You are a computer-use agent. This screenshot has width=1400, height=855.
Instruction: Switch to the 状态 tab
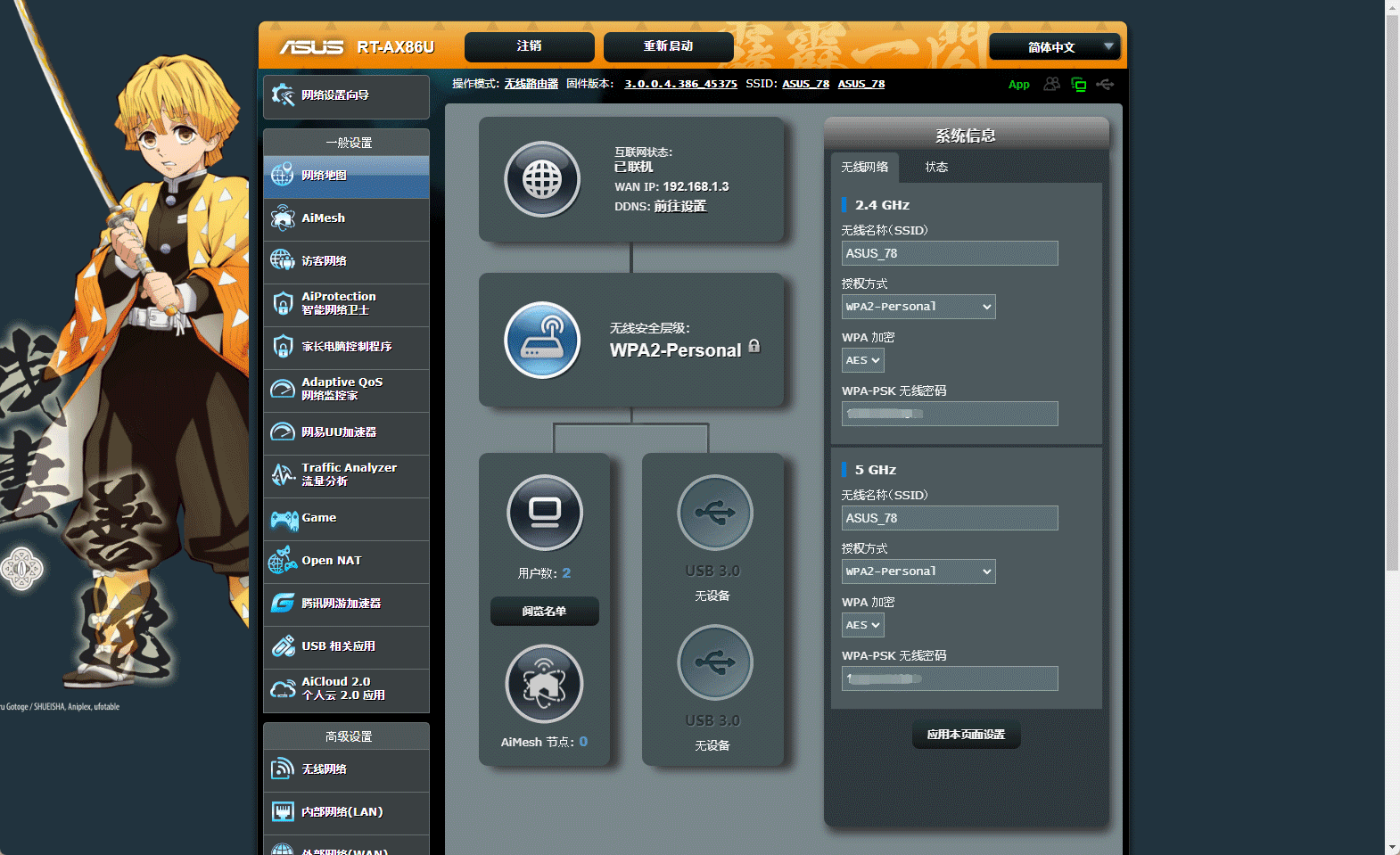point(936,167)
